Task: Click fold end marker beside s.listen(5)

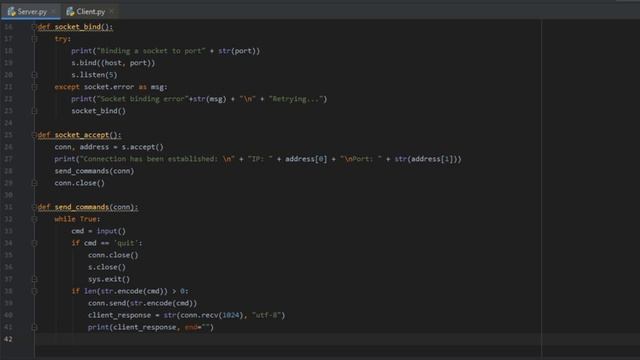Action: (x=34, y=75)
